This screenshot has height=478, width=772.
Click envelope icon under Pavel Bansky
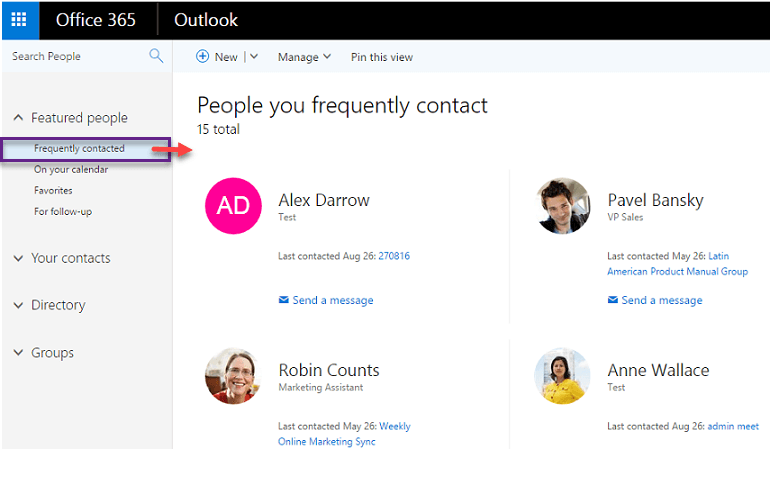point(613,300)
